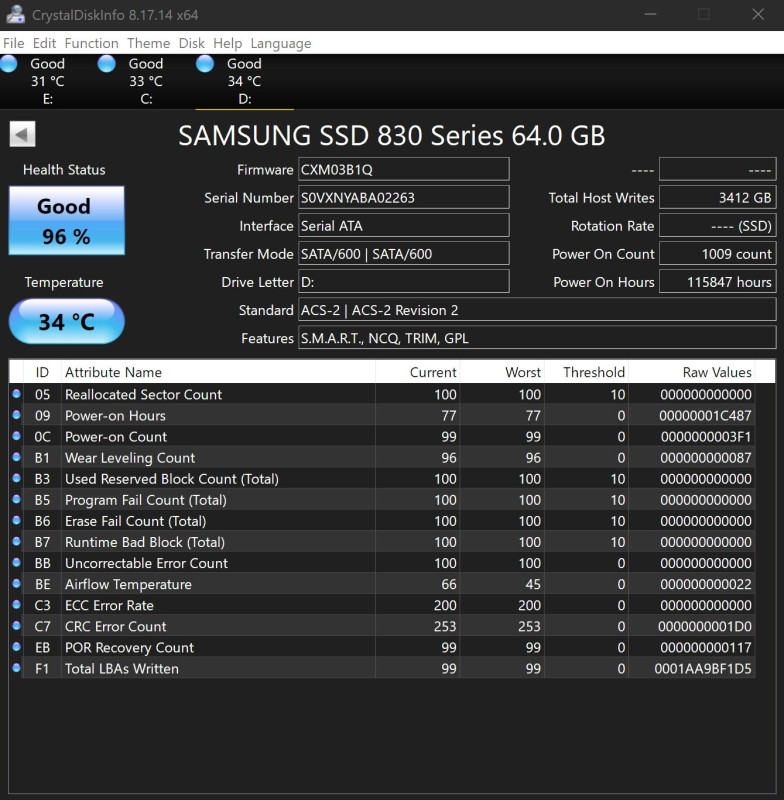Click the ID column header
This screenshot has height=800, width=784.
point(42,372)
